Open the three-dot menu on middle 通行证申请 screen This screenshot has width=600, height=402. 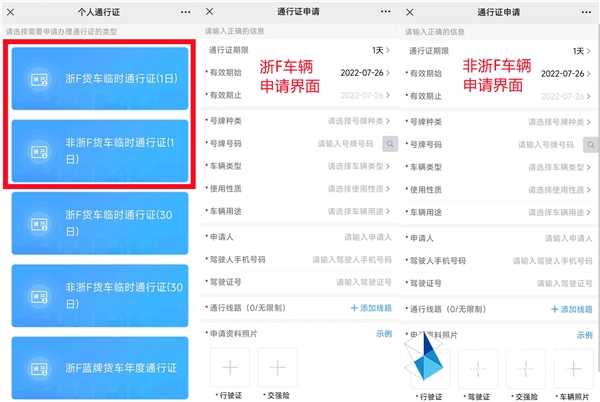(385, 11)
